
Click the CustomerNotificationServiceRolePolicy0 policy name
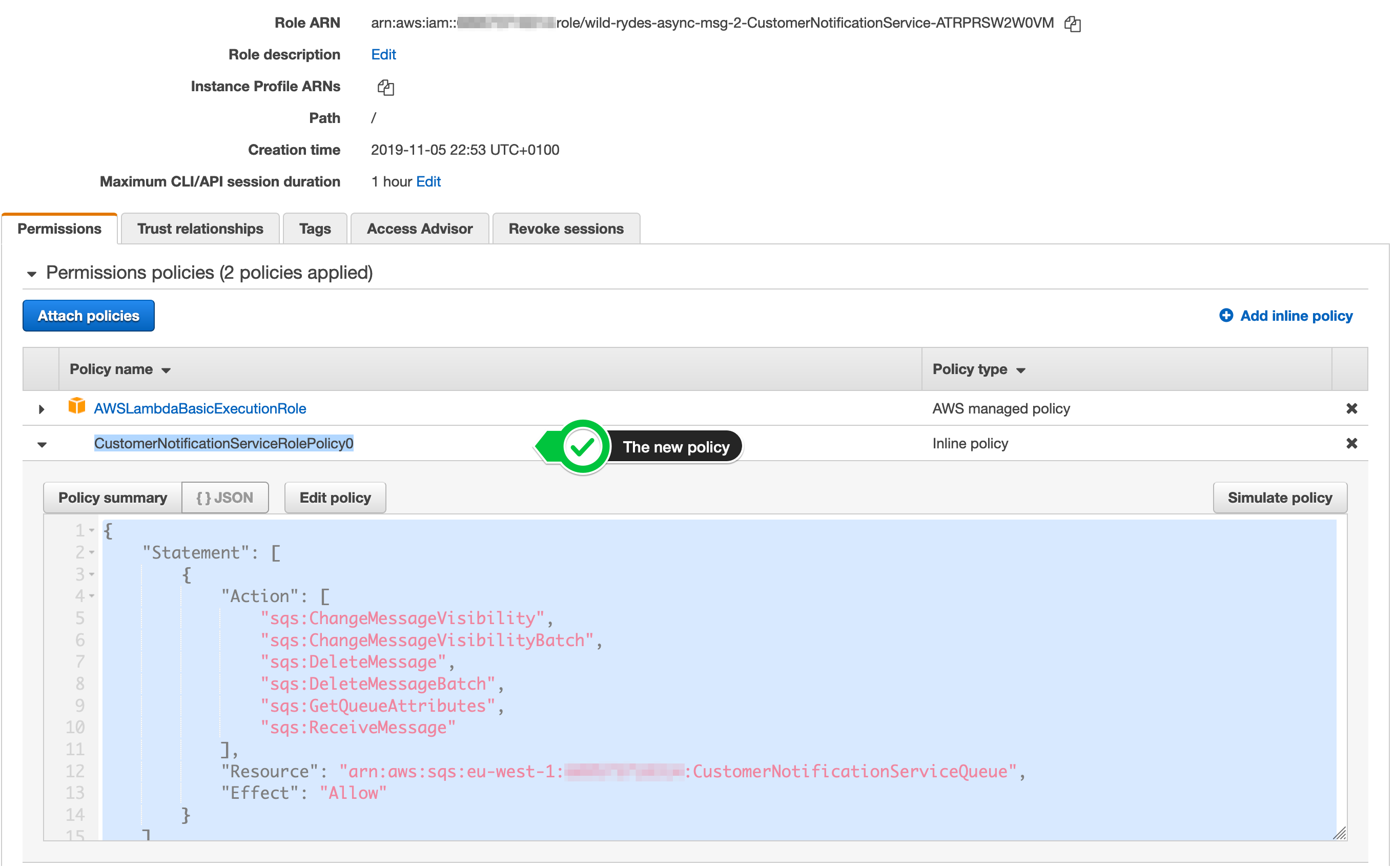224,444
